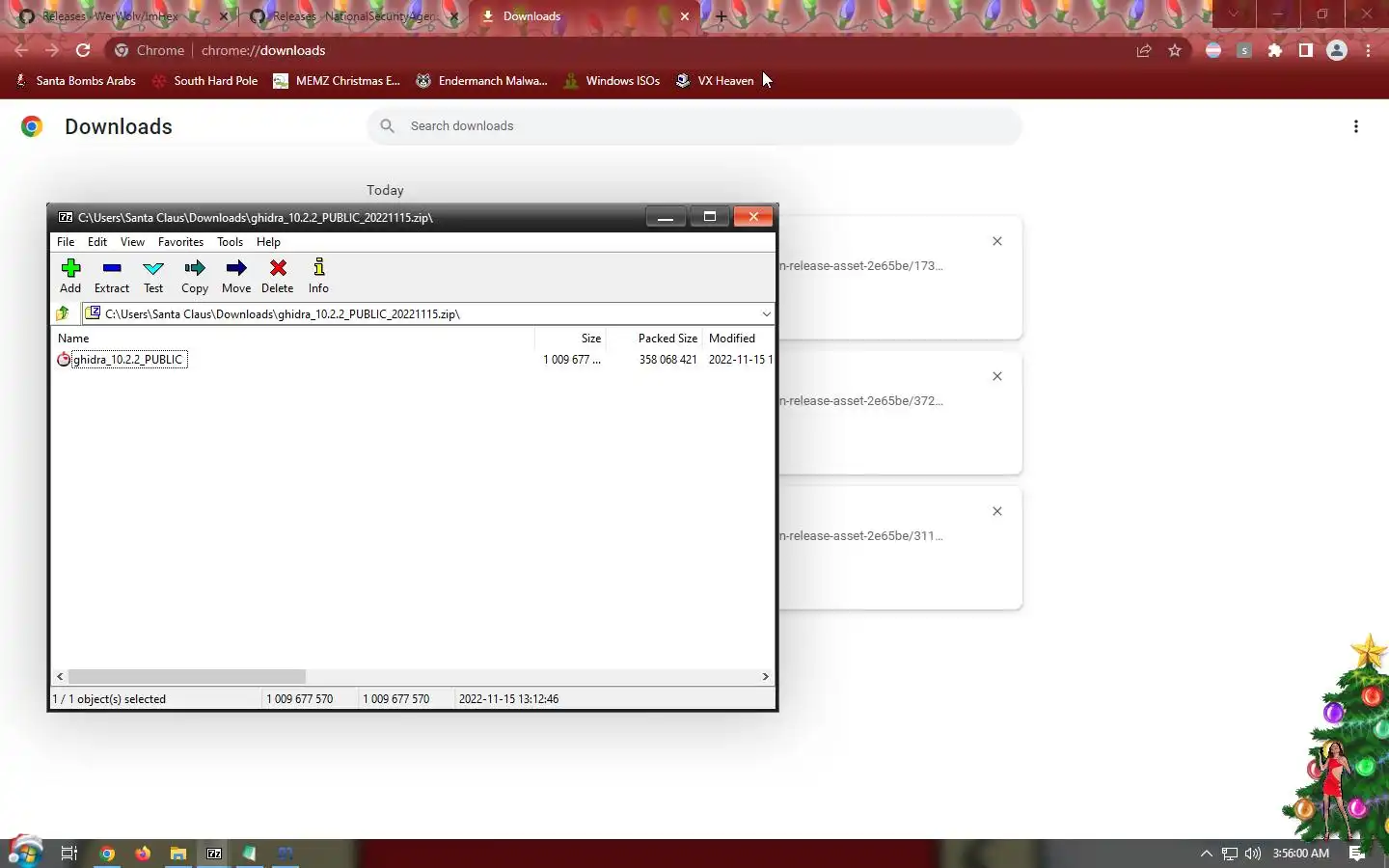
Task: Click the packed size value 358 068 421
Action: pos(667,360)
